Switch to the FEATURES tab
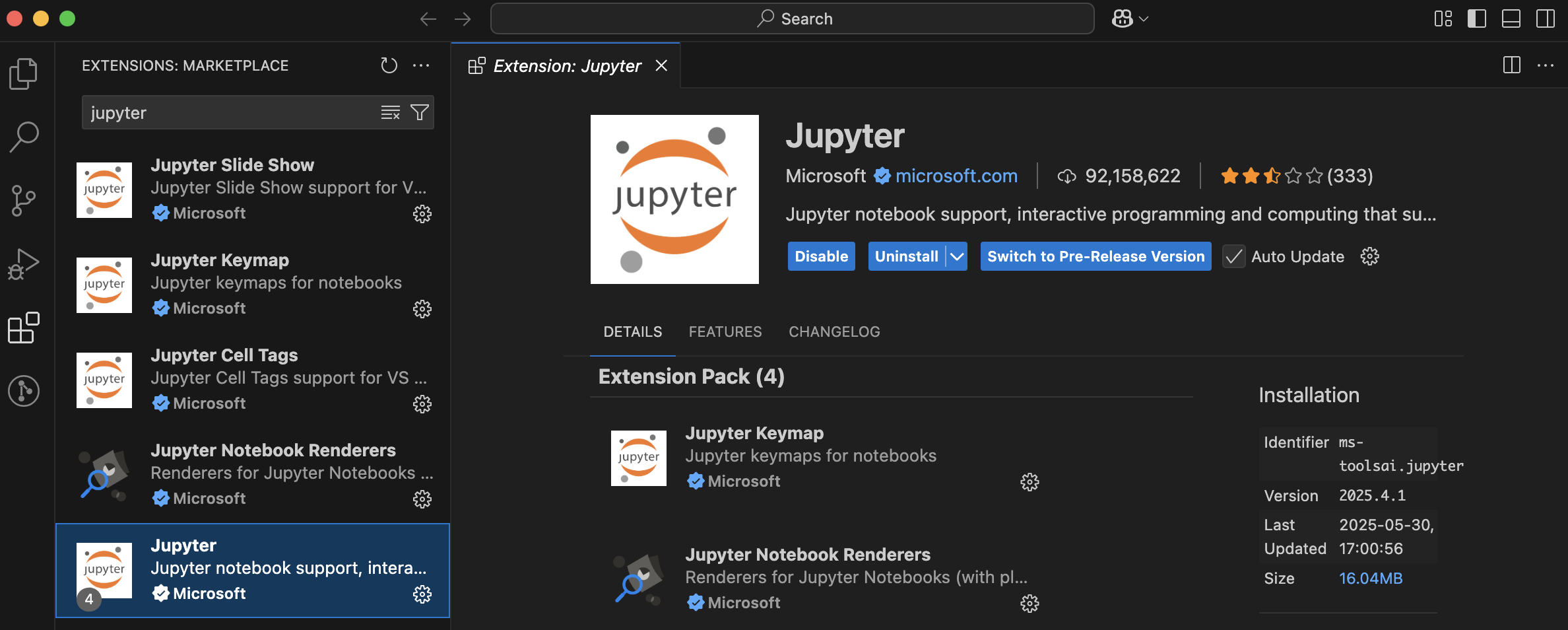Image resolution: width=1568 pixels, height=630 pixels. (725, 332)
